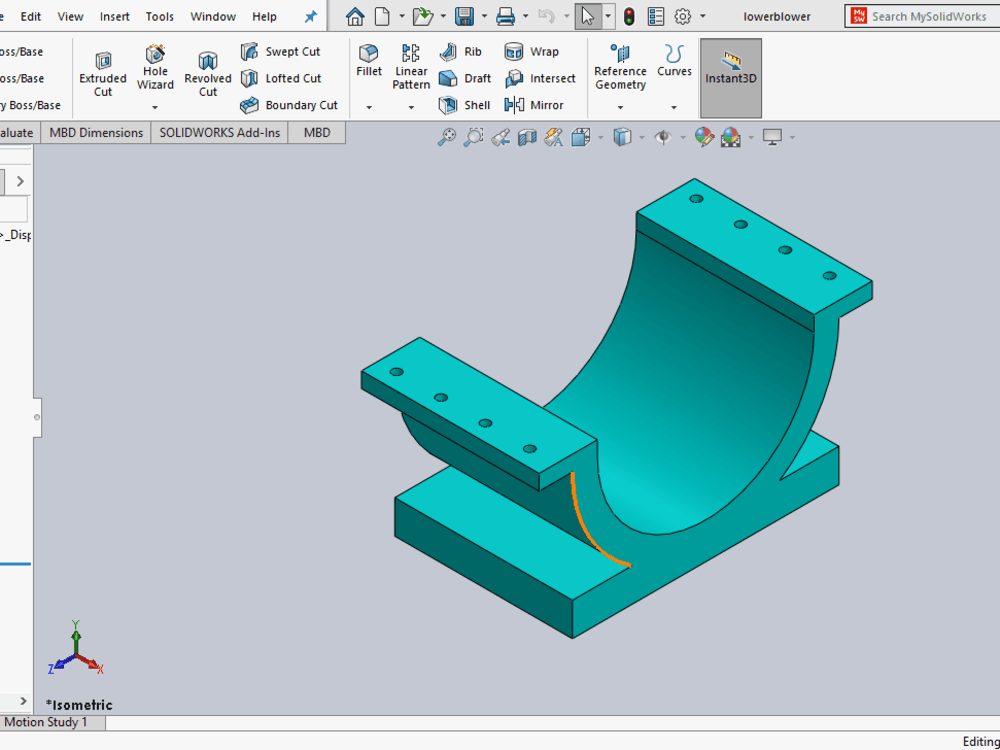Screen dimensions: 1000x750
Task: Create a new document with the New icon
Action: coord(382,17)
